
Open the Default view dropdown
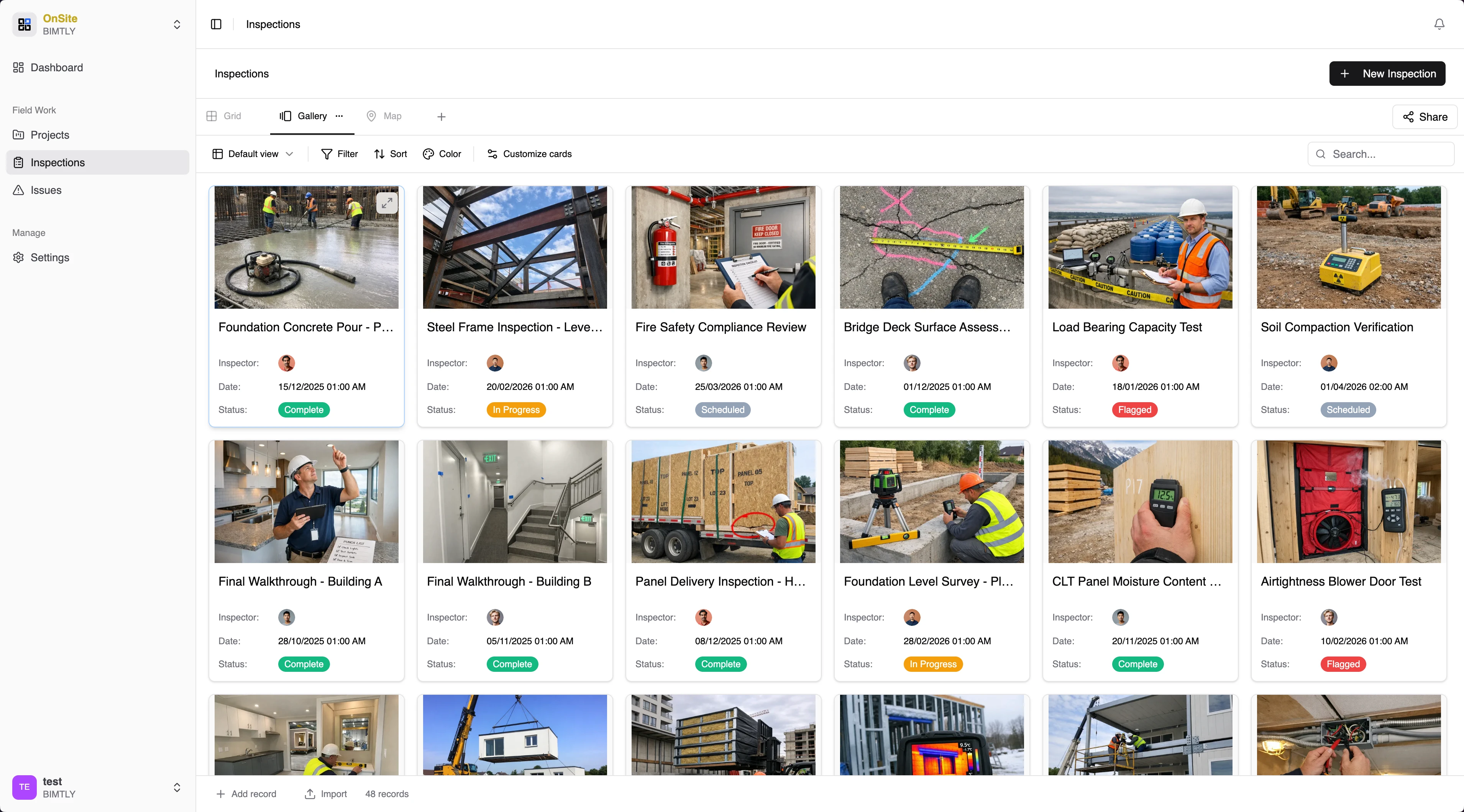point(252,154)
